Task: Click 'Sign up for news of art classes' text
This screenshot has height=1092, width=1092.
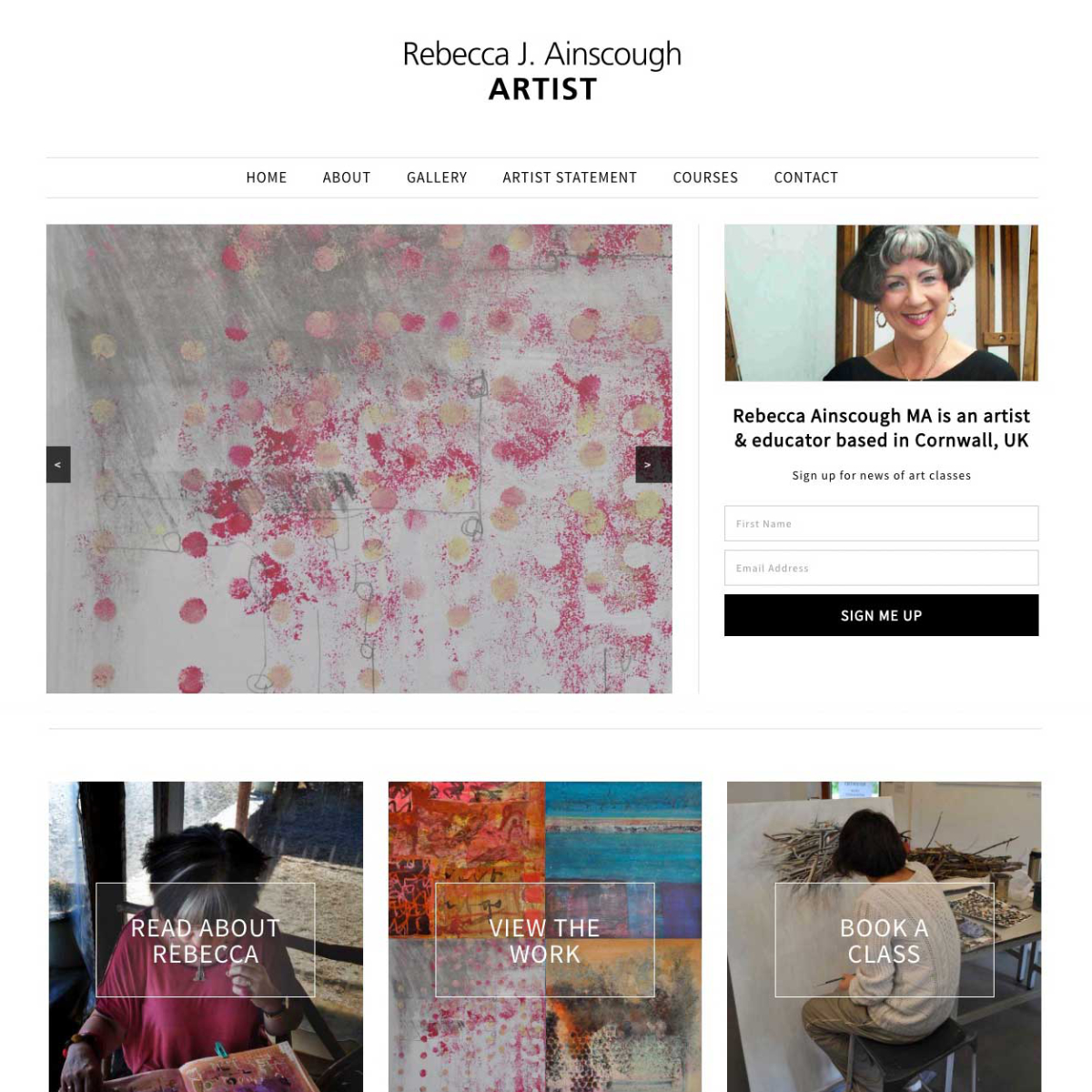Action: 881,475
